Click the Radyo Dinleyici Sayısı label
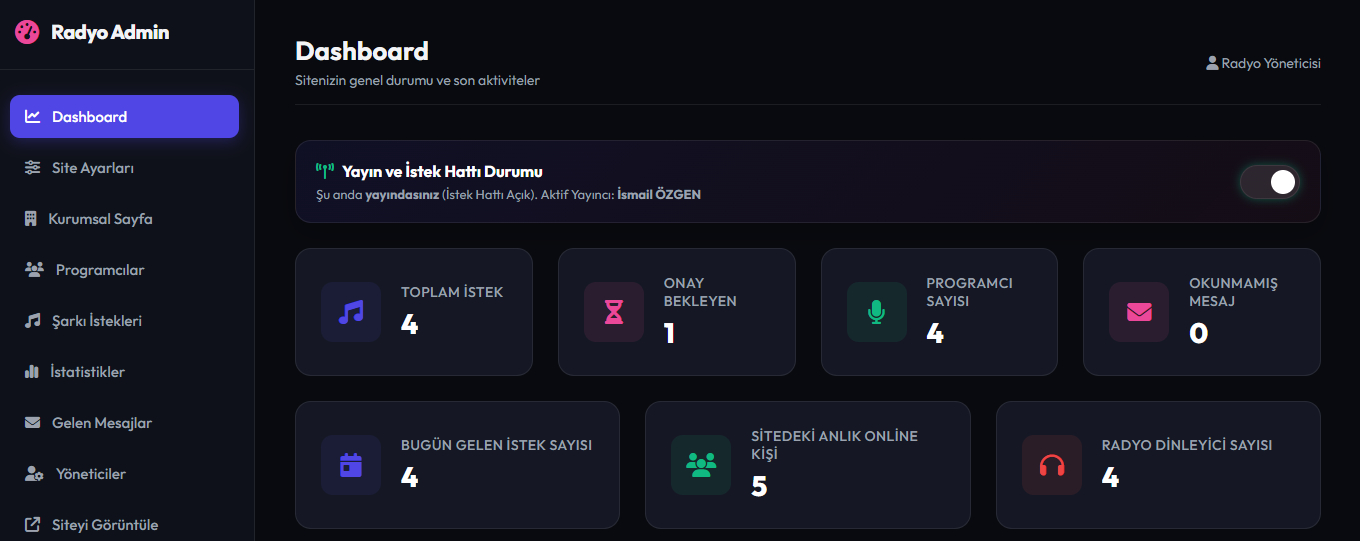 [1187, 445]
